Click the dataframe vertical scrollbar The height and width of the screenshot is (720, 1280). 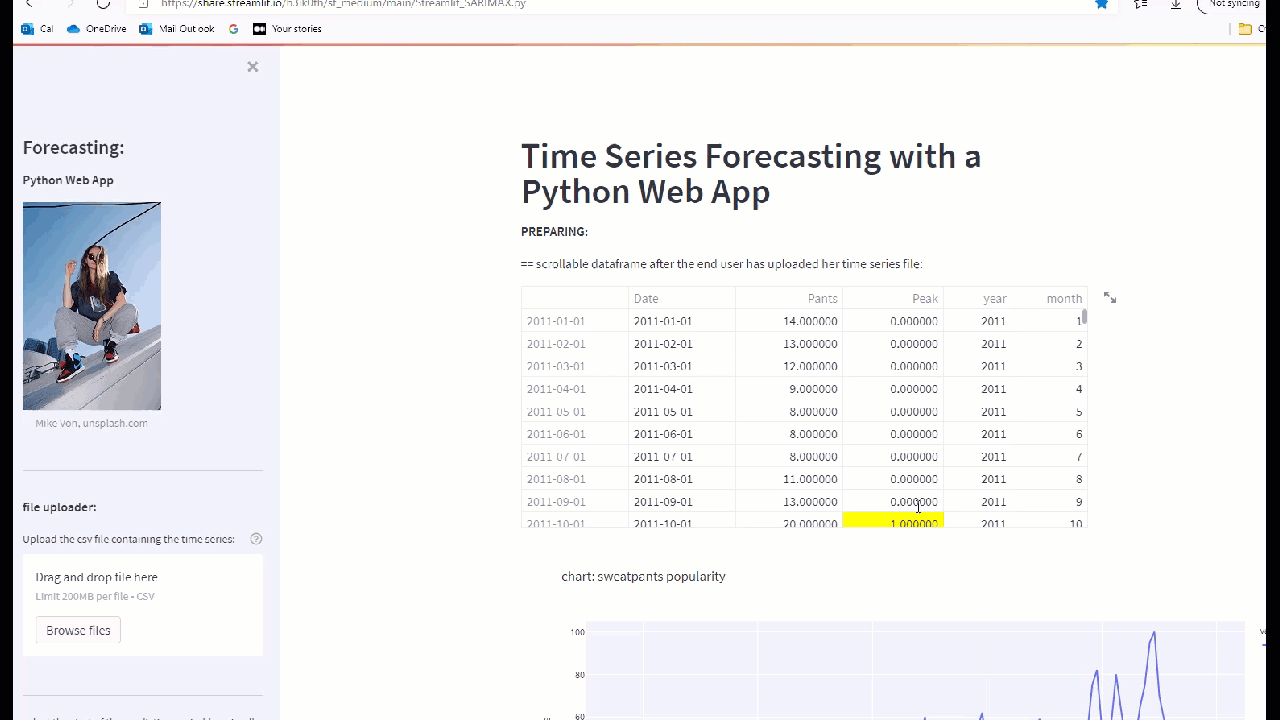pyautogui.click(x=1084, y=317)
